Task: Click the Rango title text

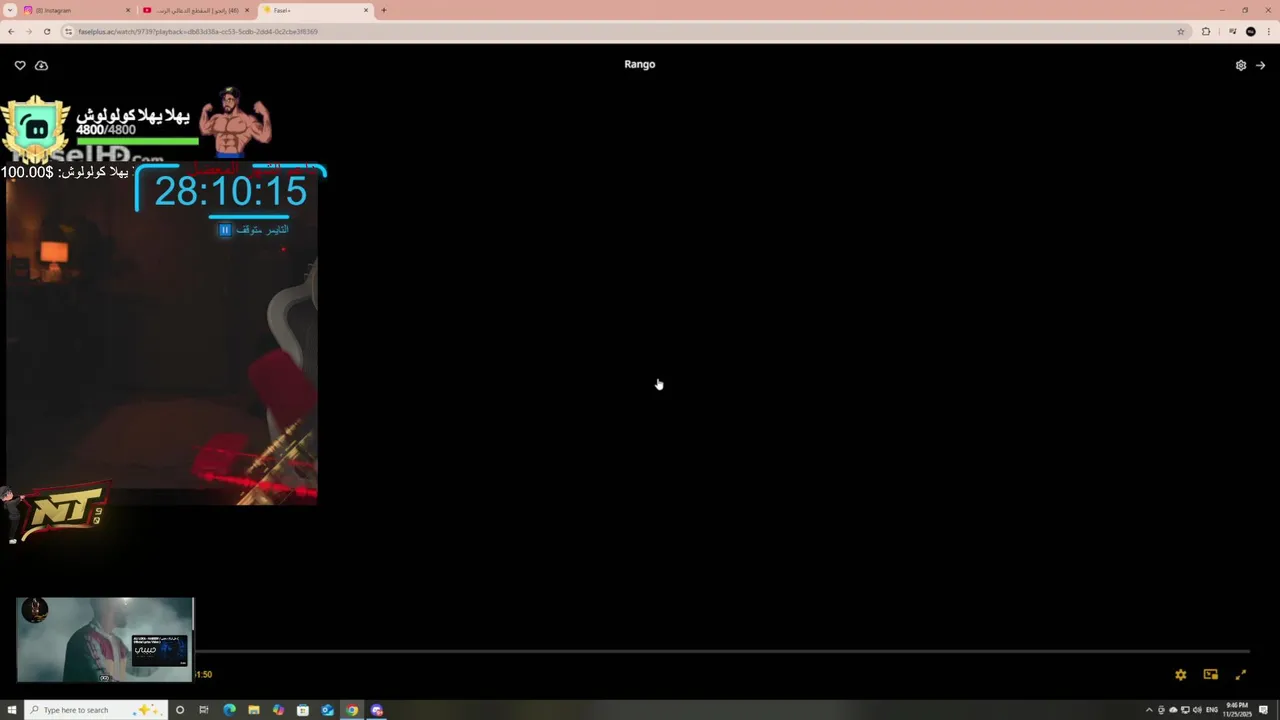Action: coord(640,64)
